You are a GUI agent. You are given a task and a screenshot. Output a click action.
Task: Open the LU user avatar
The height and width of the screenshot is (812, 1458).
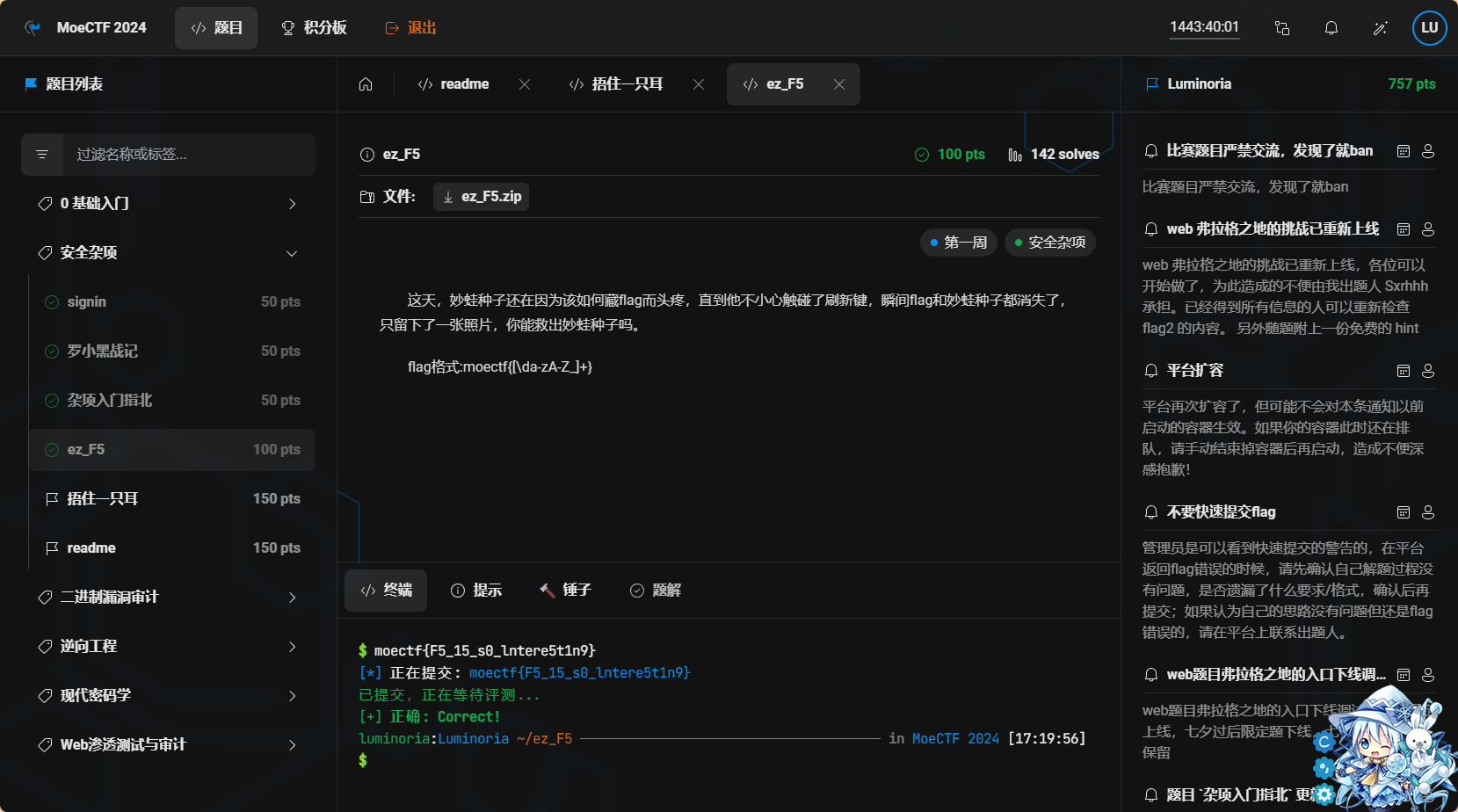(1429, 28)
